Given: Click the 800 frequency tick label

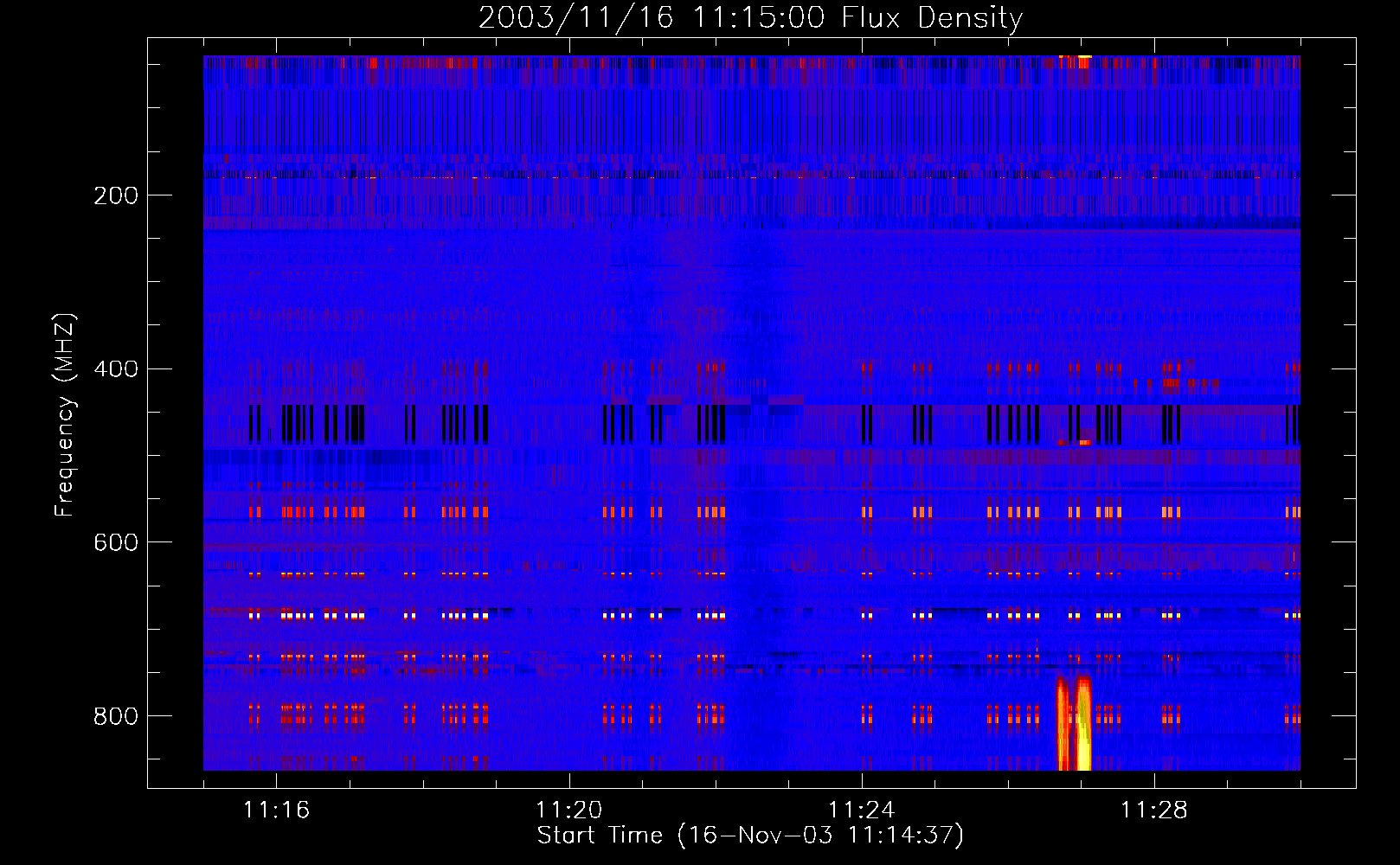Looking at the screenshot, I should point(116,716).
